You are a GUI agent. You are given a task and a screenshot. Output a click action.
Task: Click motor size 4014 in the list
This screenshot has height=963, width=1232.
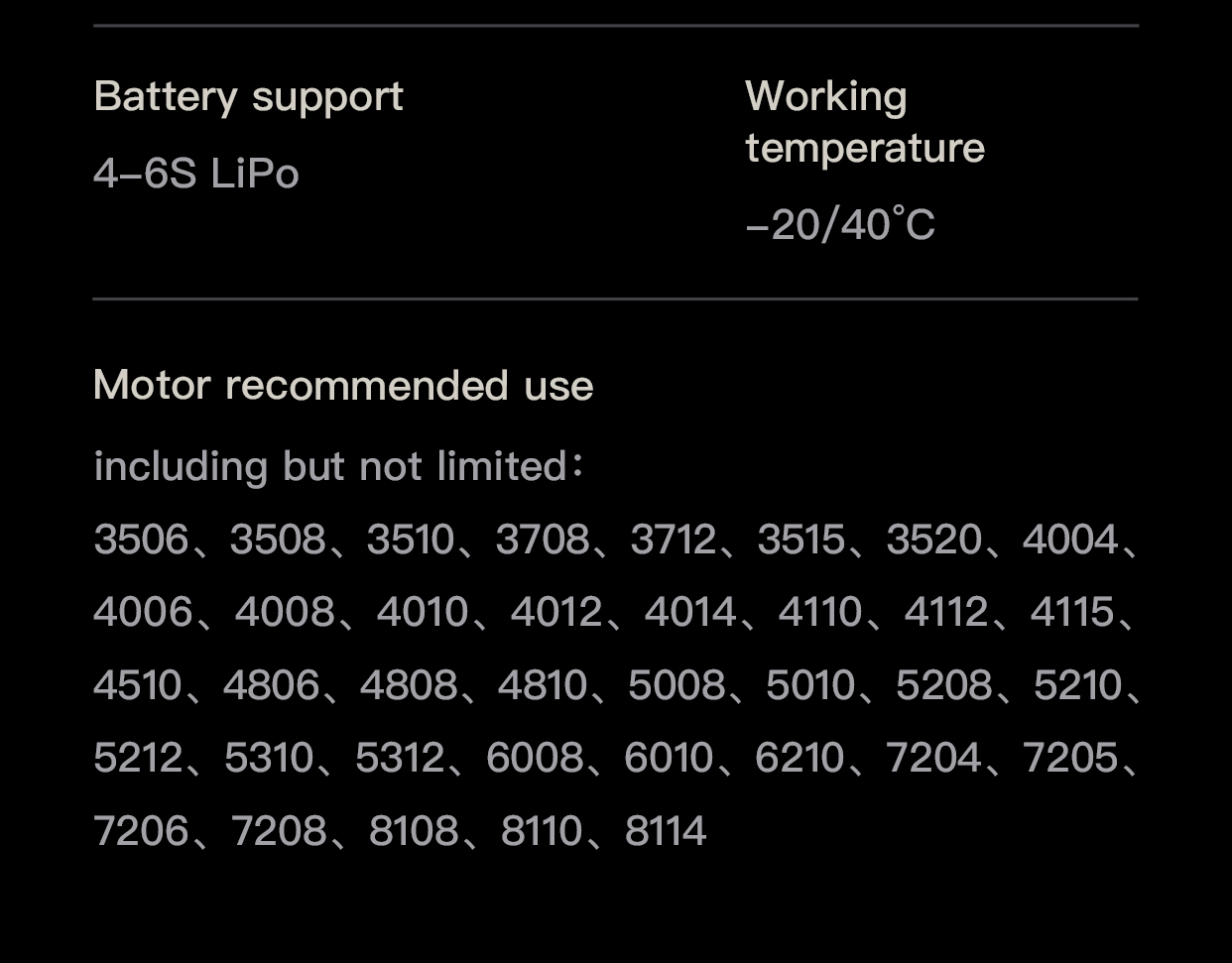[691, 612]
